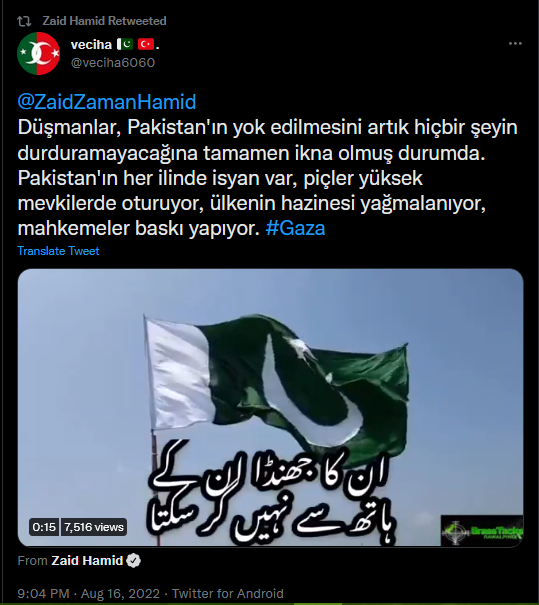Click the 0:15 video duration badge
This screenshot has height=605, width=539.
pyautogui.click(x=44, y=527)
